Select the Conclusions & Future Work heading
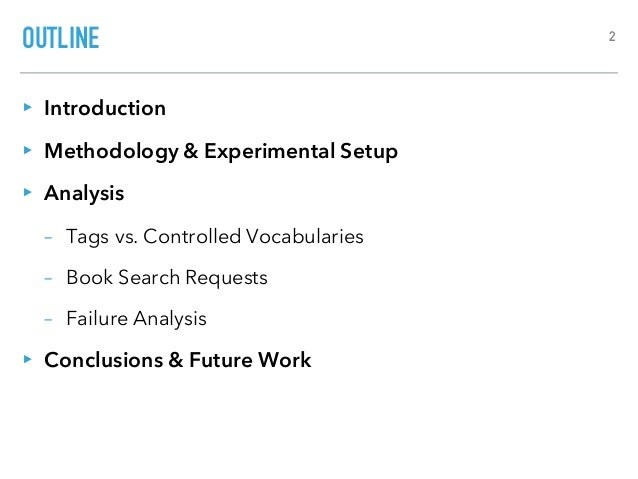Screen dimensions: 638x479 pyautogui.click(x=178, y=360)
